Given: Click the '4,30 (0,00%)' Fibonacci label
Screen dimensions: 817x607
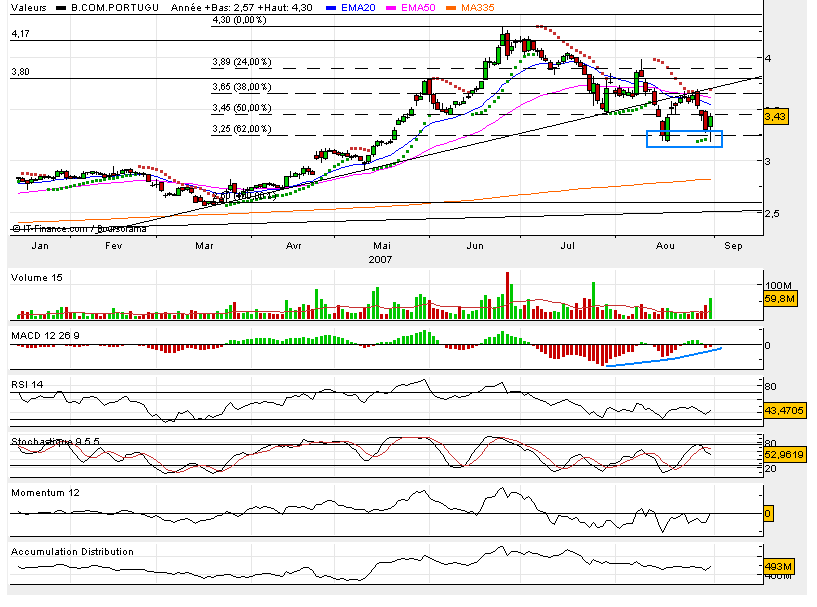Looking at the screenshot, I should [239, 20].
